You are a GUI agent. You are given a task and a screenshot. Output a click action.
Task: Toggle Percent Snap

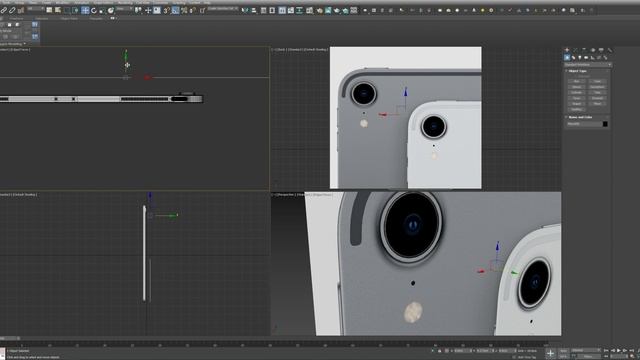[184, 10]
